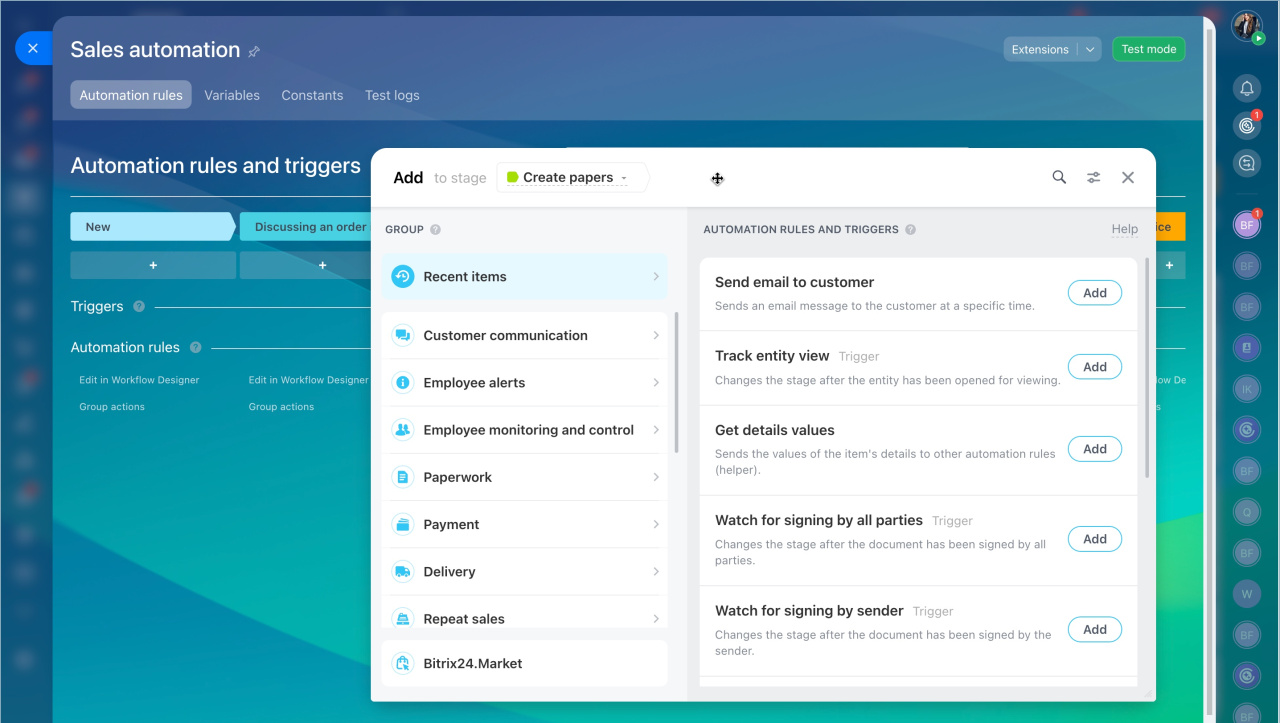
Task: Open Bitrix24.Market group
Action: click(524, 663)
